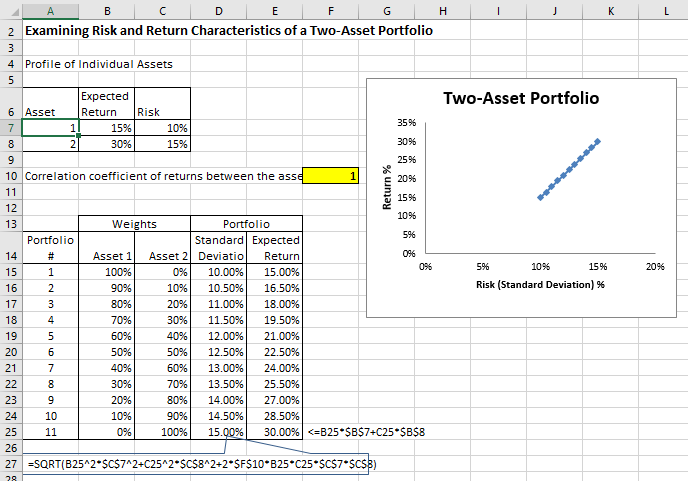Image resolution: width=688 pixels, height=481 pixels.
Task: Select column K header
Action: [610, 11]
